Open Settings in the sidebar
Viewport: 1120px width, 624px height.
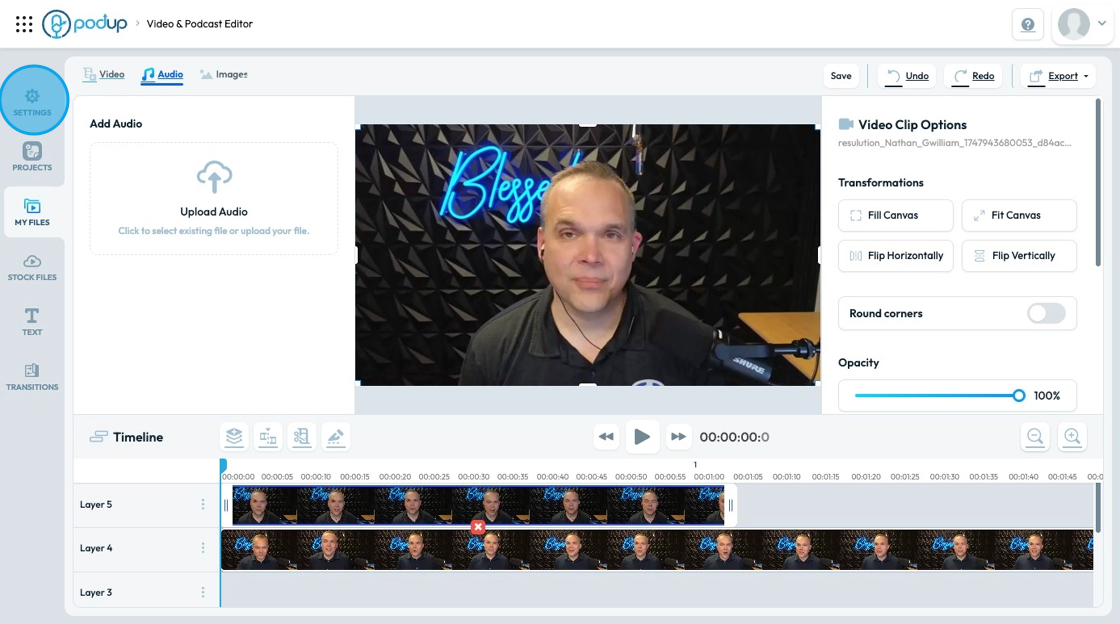(33, 101)
